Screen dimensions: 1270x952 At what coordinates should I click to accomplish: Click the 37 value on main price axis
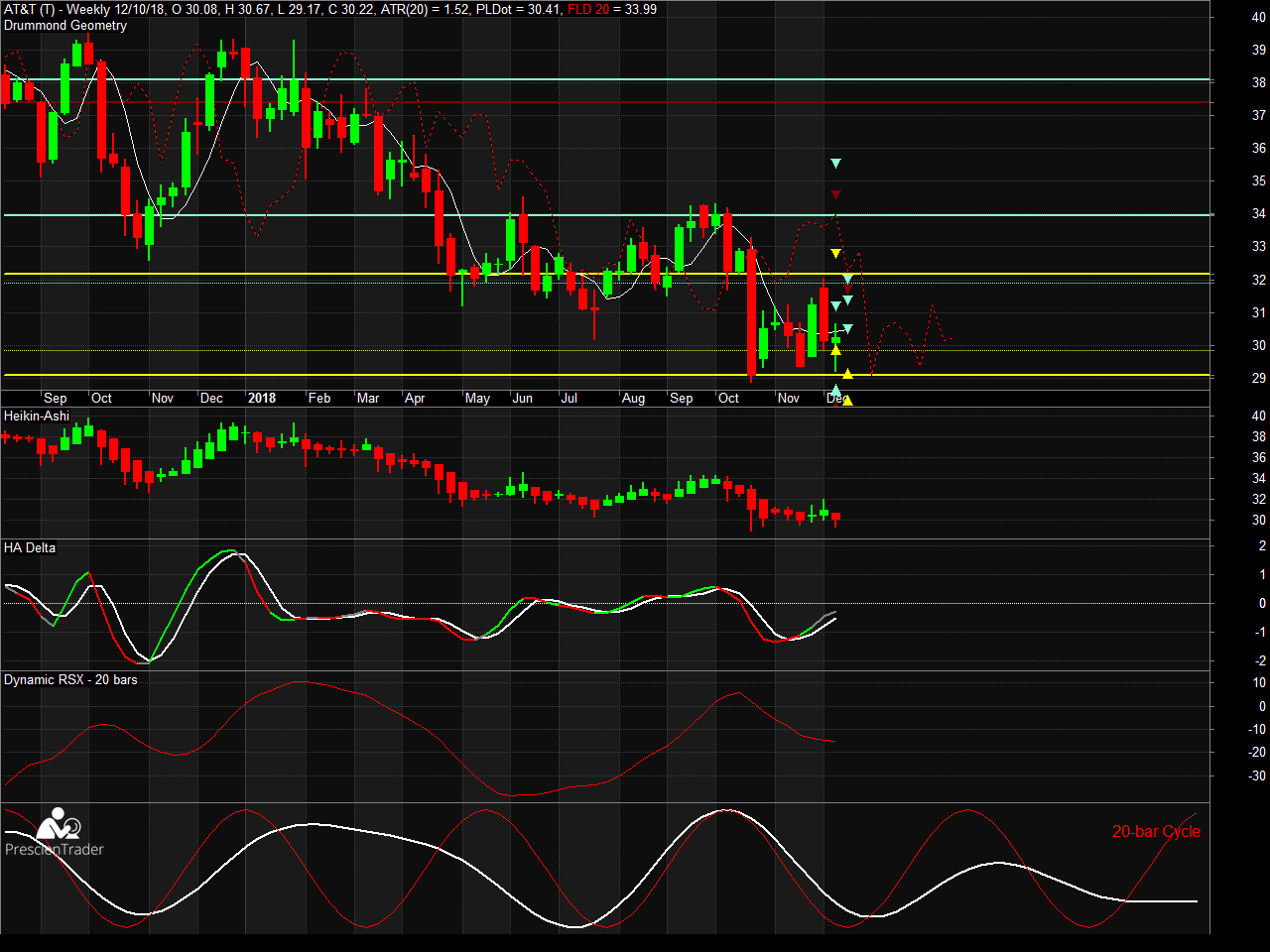[1258, 115]
